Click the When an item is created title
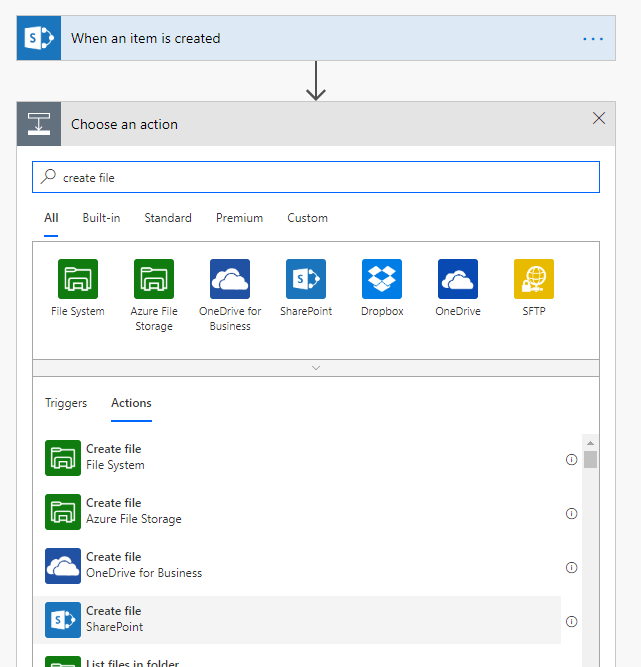Screen dimensions: 641x667 pyautogui.click(x=145, y=38)
